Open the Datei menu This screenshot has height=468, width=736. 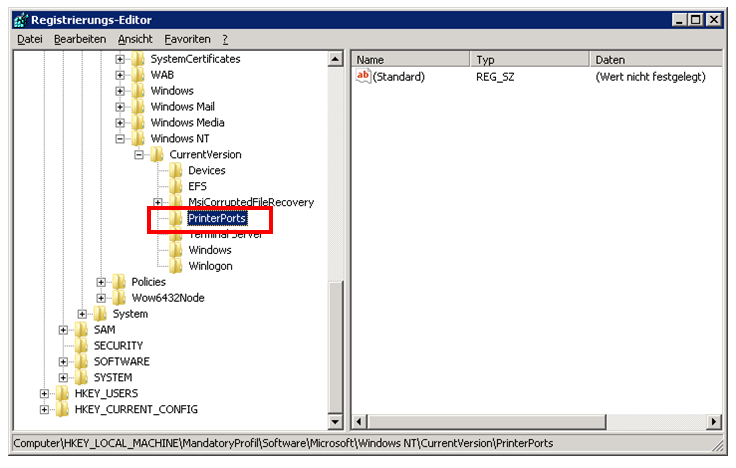pos(30,39)
